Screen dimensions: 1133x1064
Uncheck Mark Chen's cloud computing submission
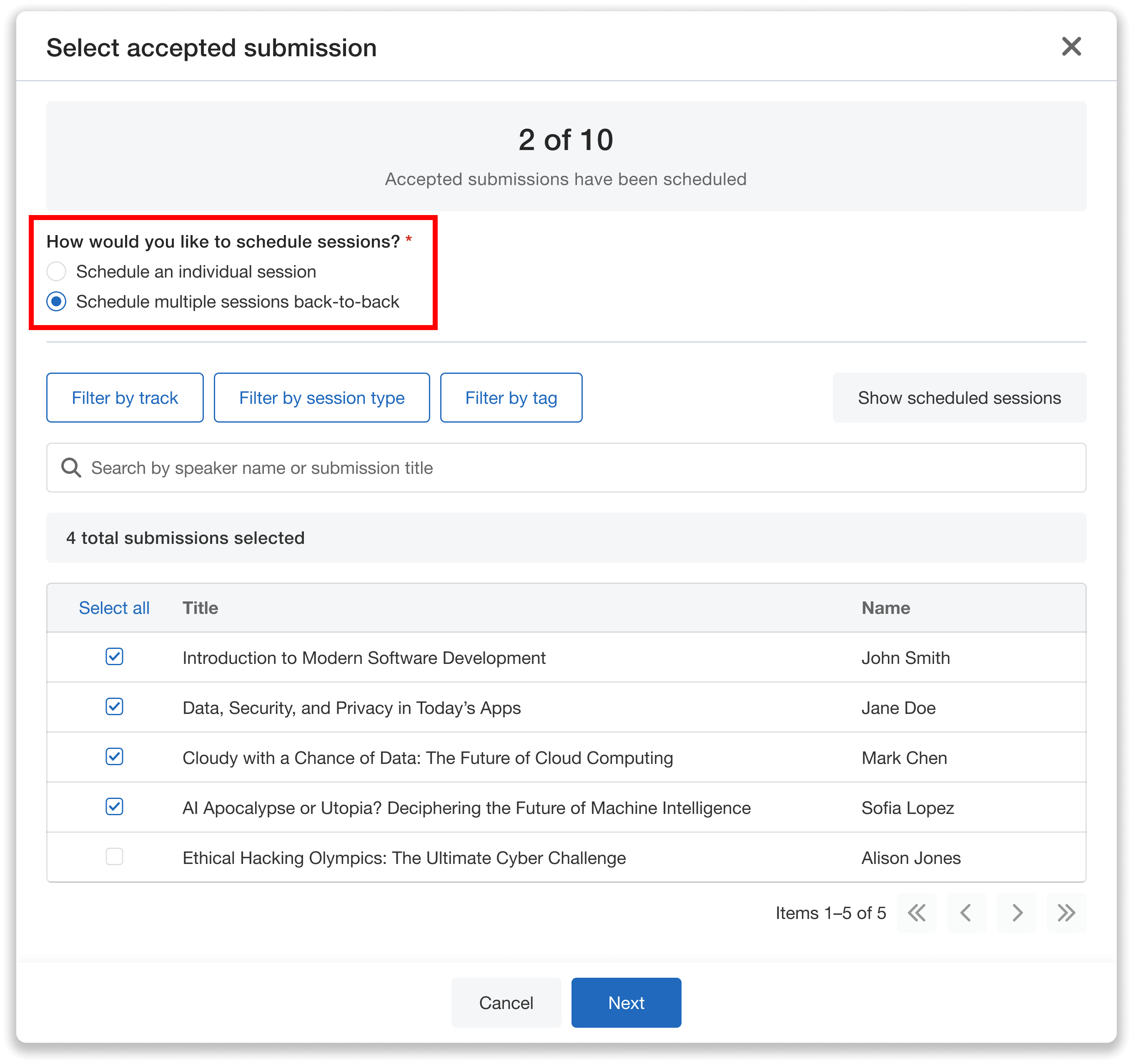coord(114,757)
